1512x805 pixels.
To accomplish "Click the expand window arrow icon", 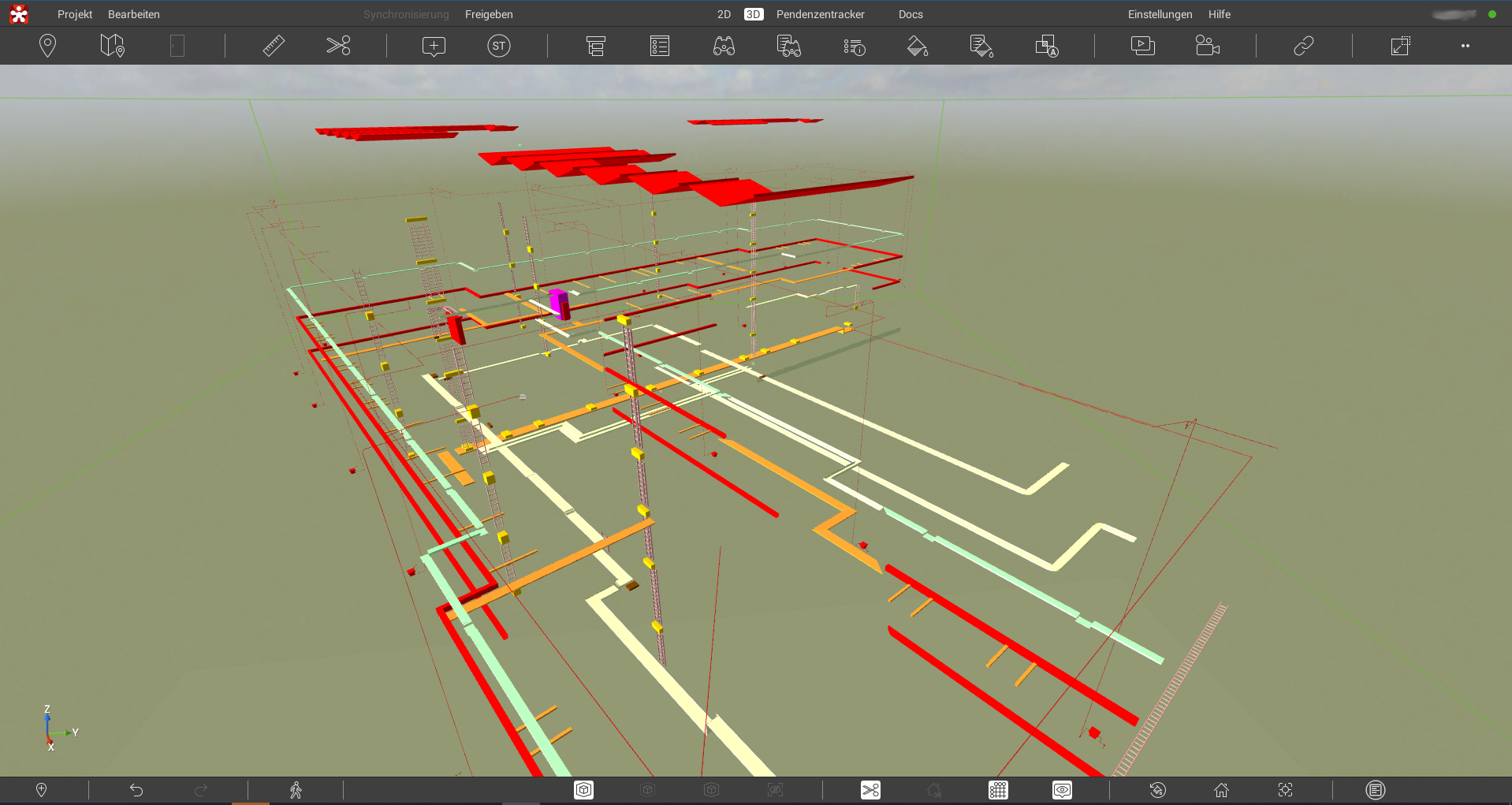I will click(x=1400, y=46).
